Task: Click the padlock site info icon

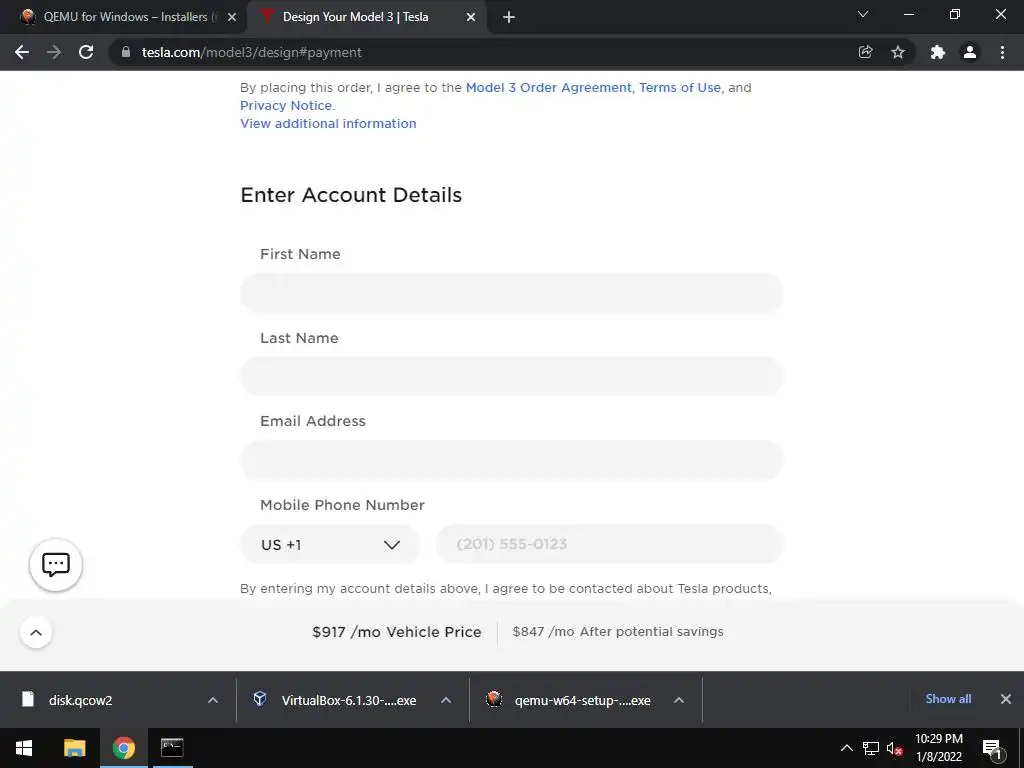Action: [126, 52]
